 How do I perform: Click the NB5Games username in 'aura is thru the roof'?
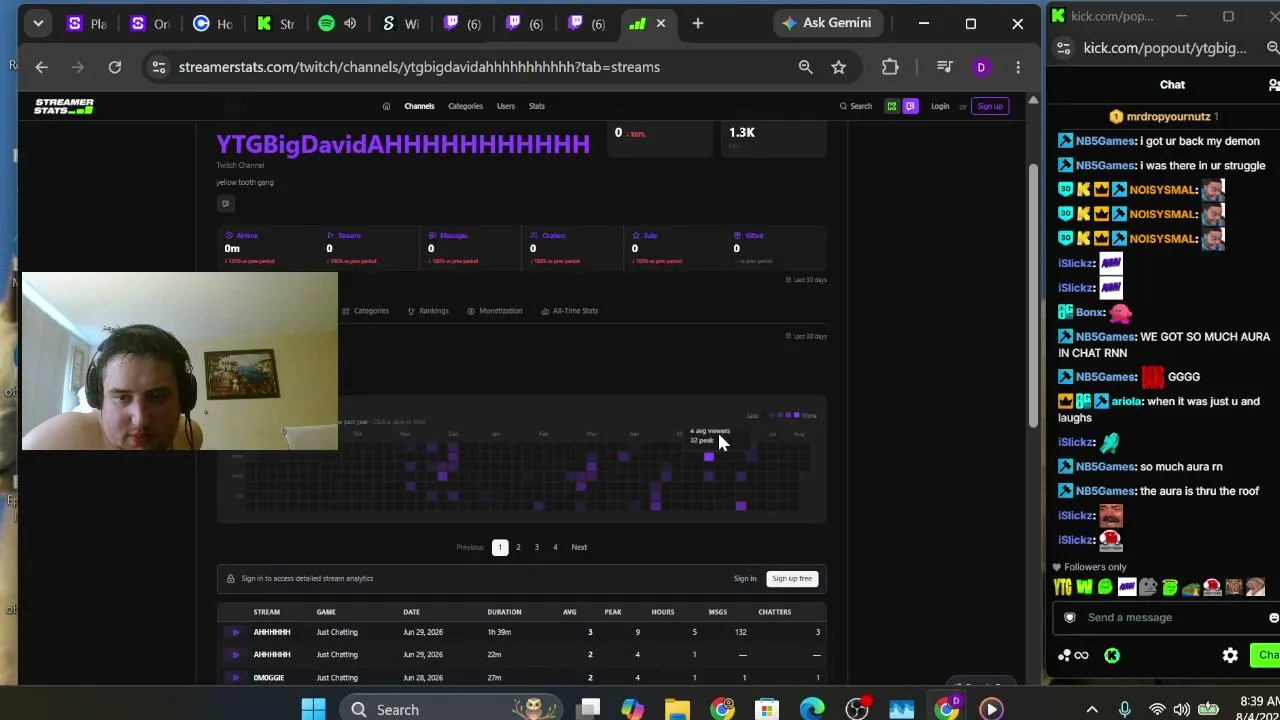point(1105,491)
